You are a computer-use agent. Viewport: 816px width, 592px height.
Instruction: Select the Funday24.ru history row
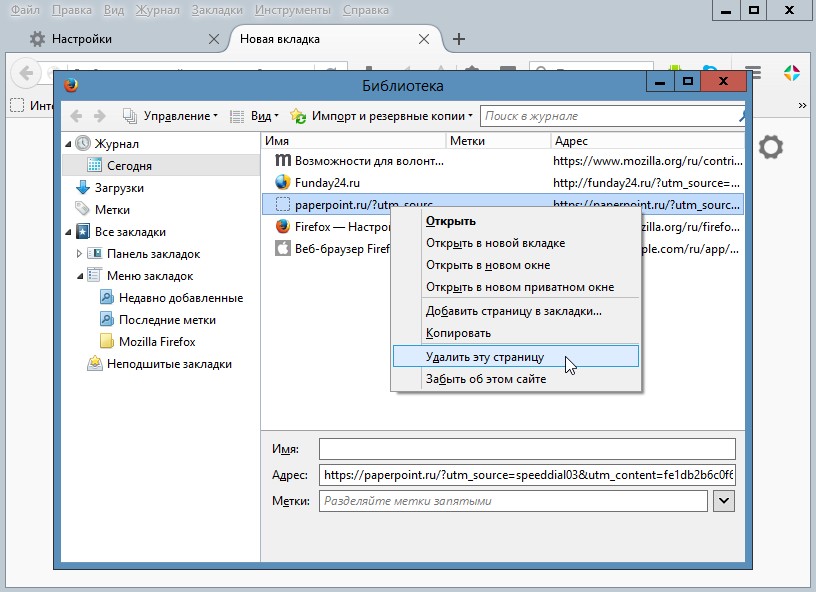coord(503,183)
